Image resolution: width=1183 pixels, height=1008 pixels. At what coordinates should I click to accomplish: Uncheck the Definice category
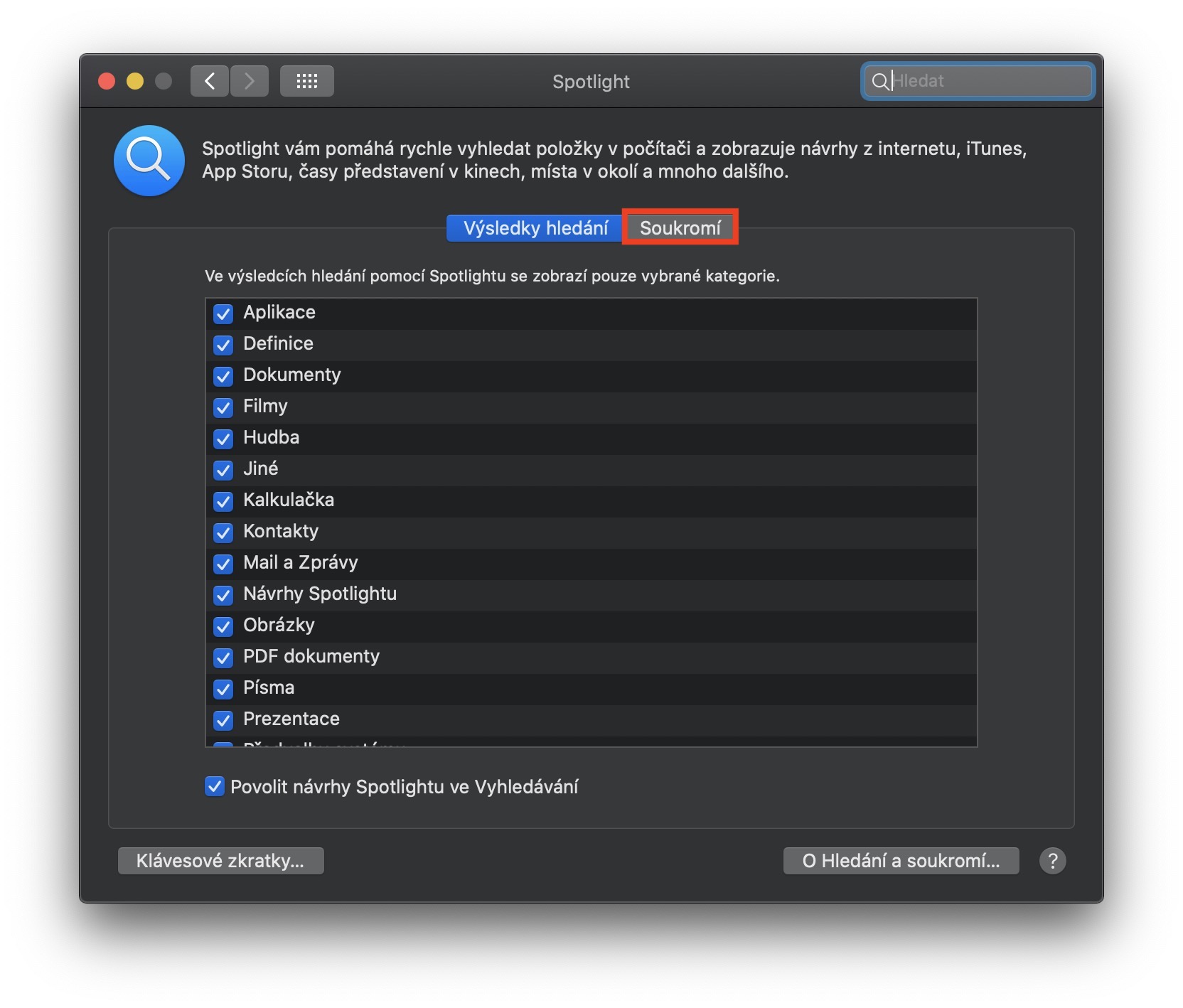pos(223,345)
